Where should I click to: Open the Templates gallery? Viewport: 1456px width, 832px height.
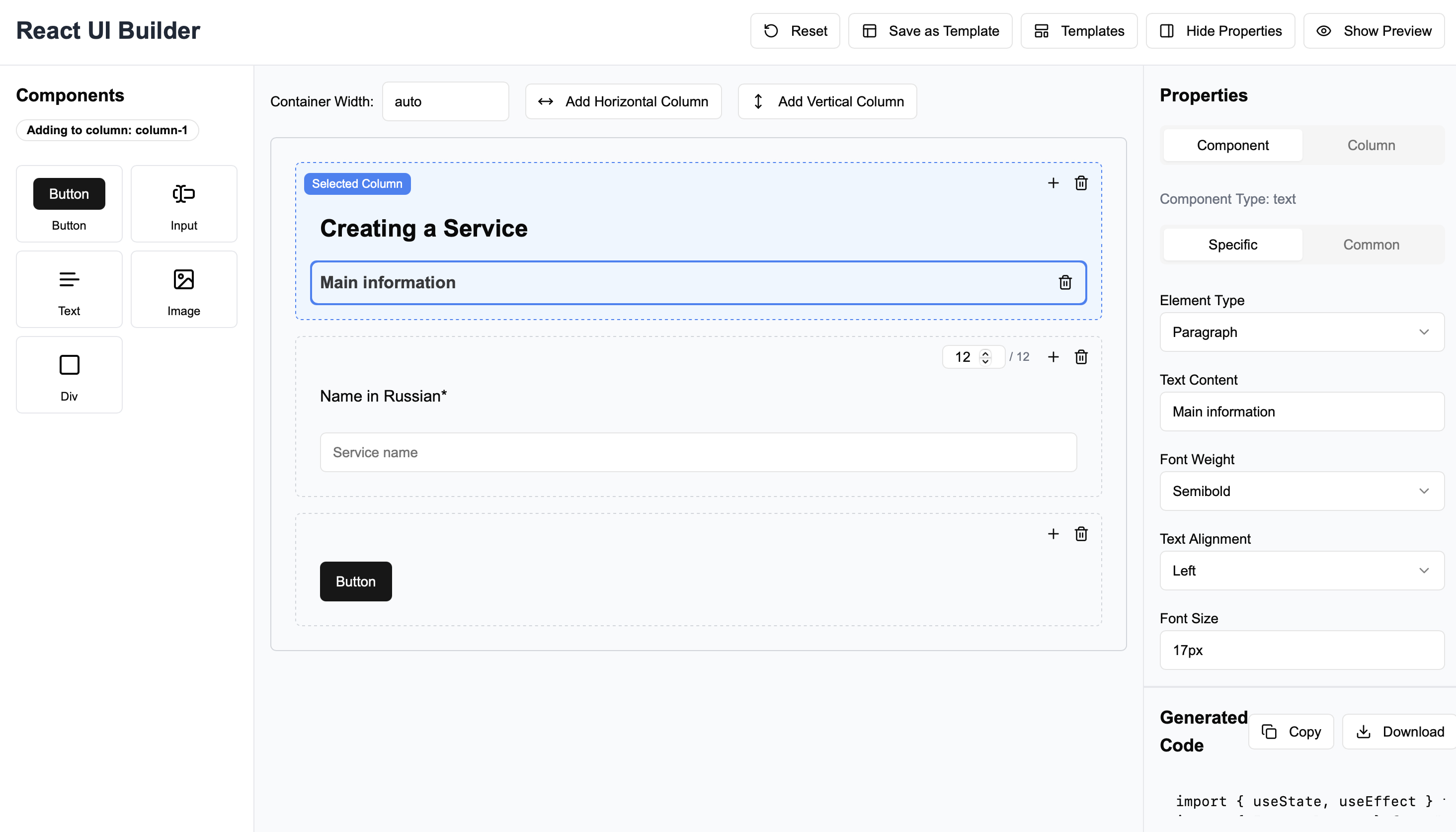pos(1079,31)
